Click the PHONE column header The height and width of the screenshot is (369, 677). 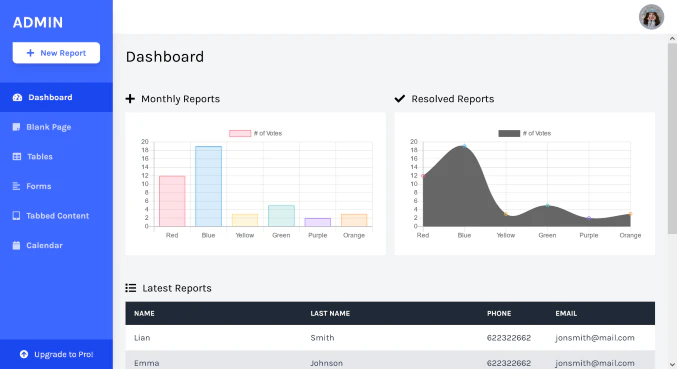pos(499,313)
